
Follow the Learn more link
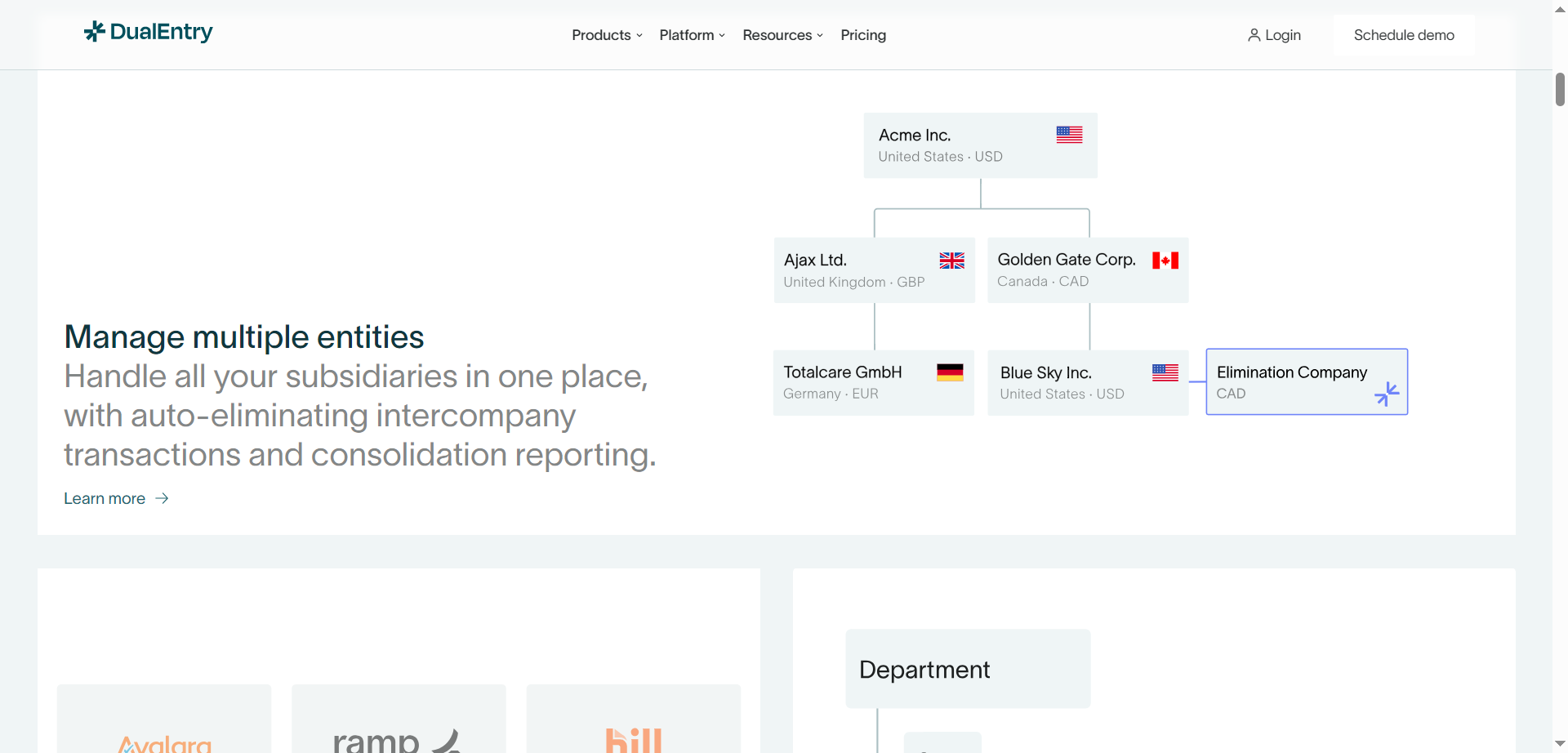[x=104, y=498]
